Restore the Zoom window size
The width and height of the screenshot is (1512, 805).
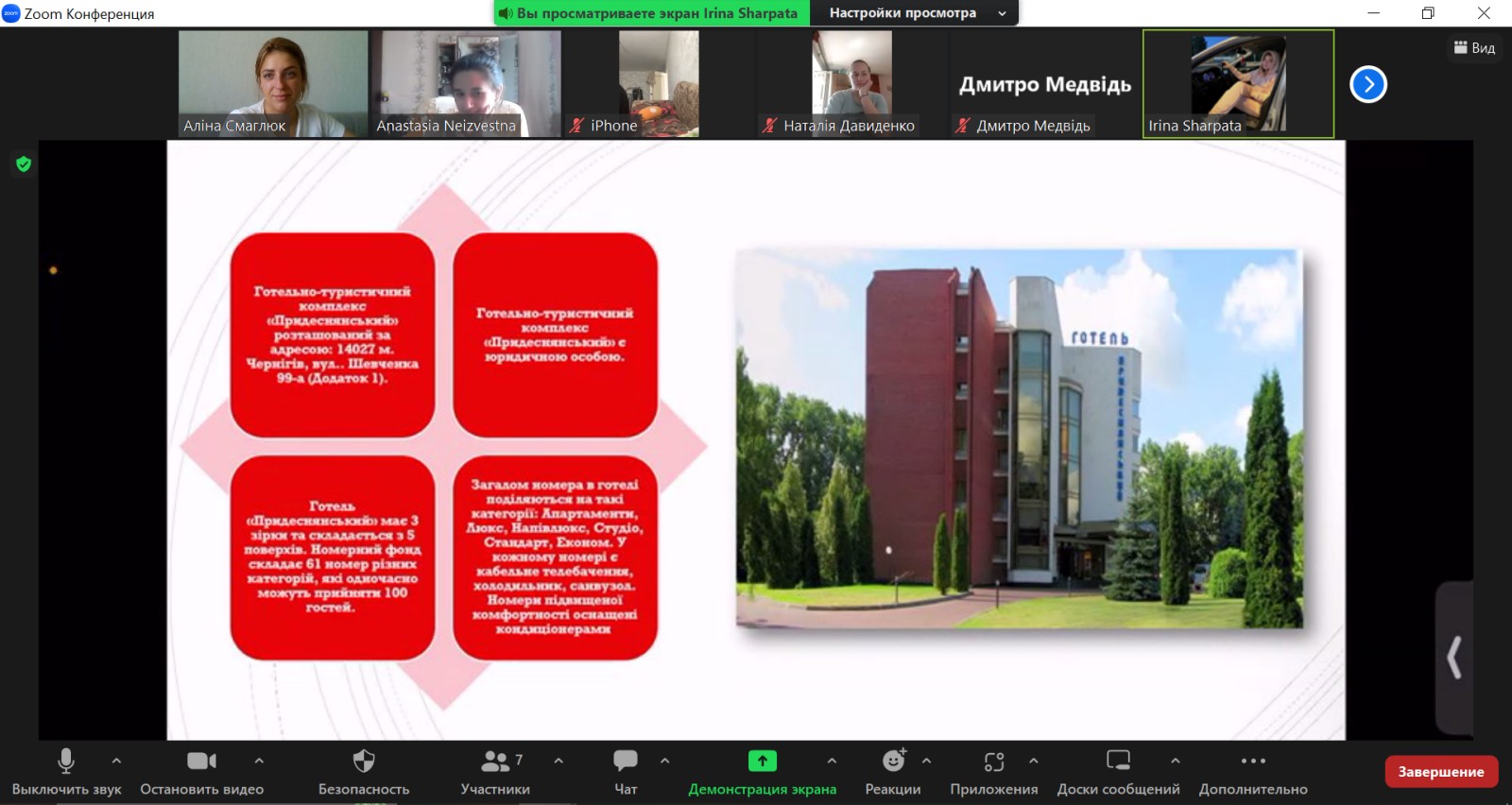[x=1428, y=13]
